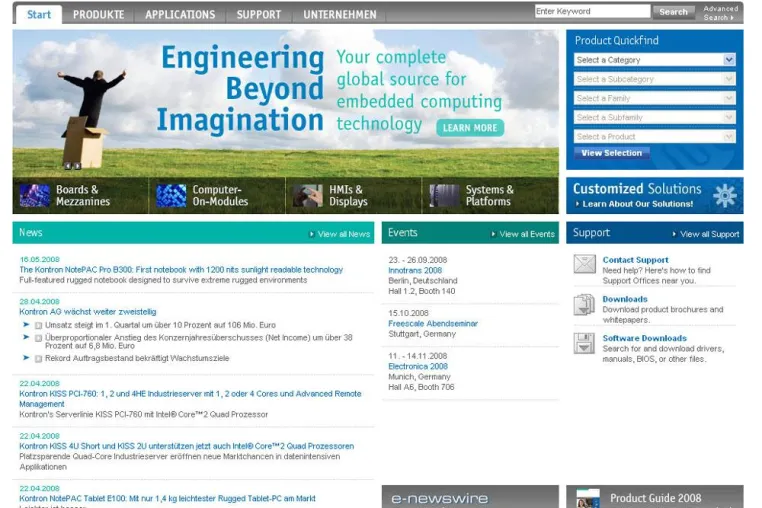Click the Contact Support envelope icon
This screenshot has width=762, height=508.
click(x=584, y=264)
